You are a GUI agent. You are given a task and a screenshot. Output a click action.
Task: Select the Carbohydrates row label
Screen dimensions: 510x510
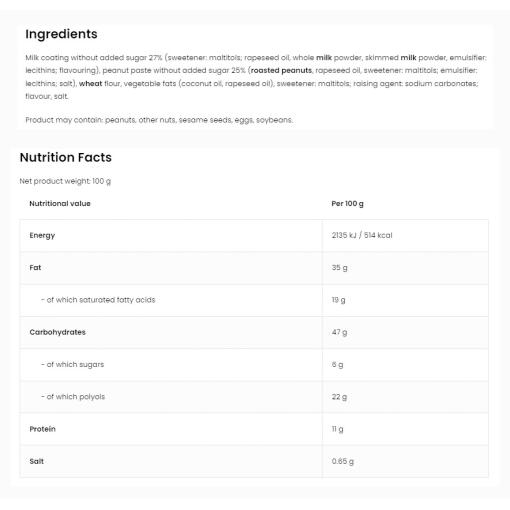point(57,332)
